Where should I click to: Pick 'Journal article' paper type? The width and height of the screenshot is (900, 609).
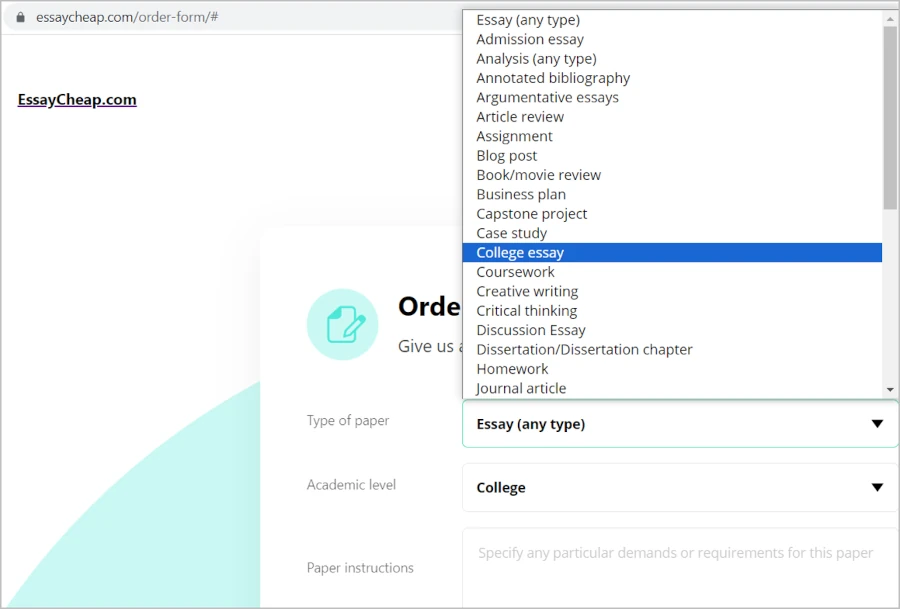pos(672,389)
